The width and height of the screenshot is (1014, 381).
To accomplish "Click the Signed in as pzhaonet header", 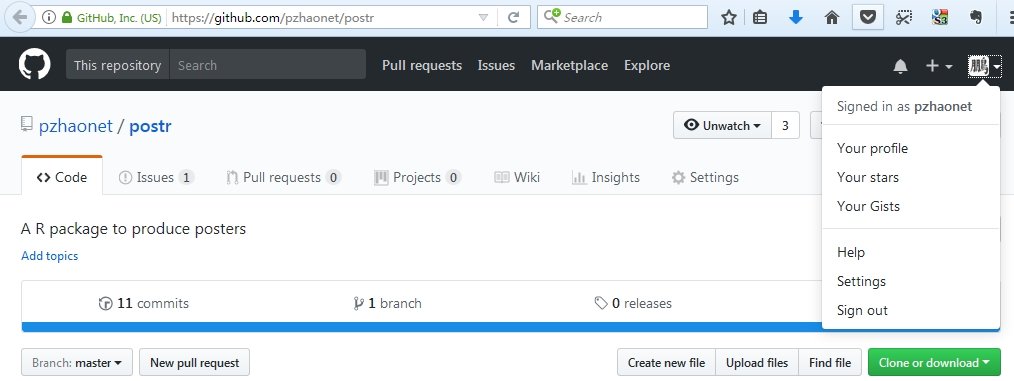I will [x=904, y=107].
